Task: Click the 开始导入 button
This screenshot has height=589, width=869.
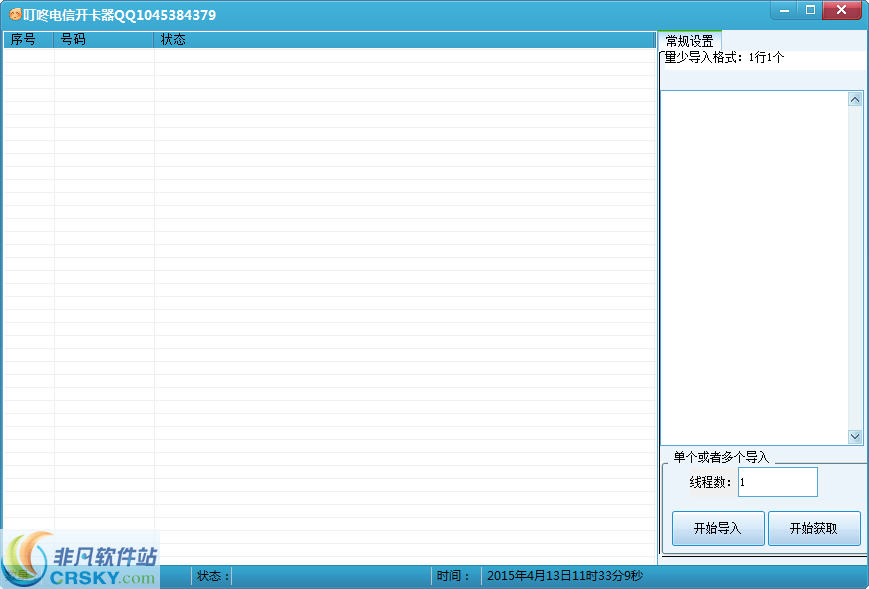Action: click(x=718, y=528)
